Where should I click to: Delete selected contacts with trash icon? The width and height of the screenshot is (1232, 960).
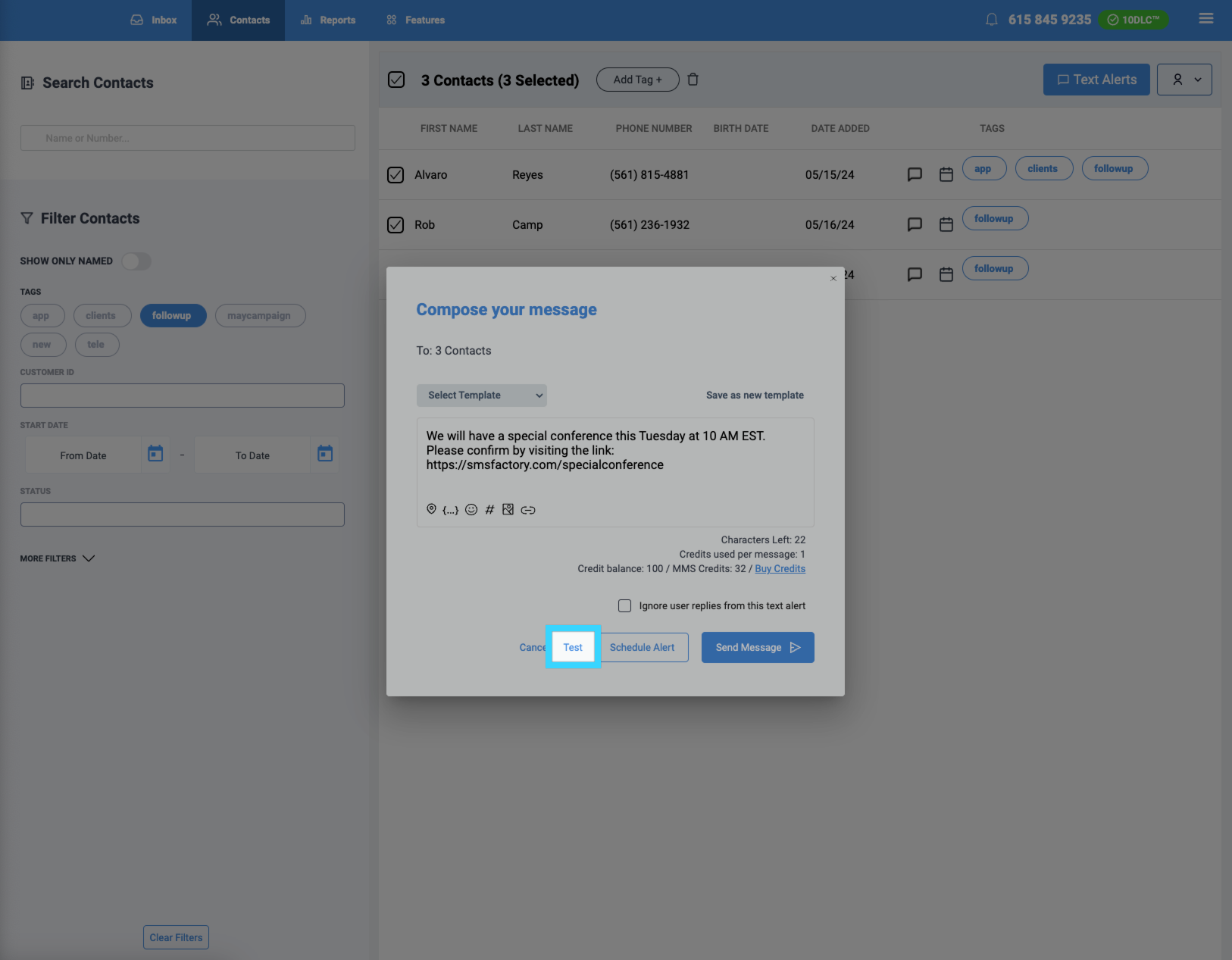(693, 80)
